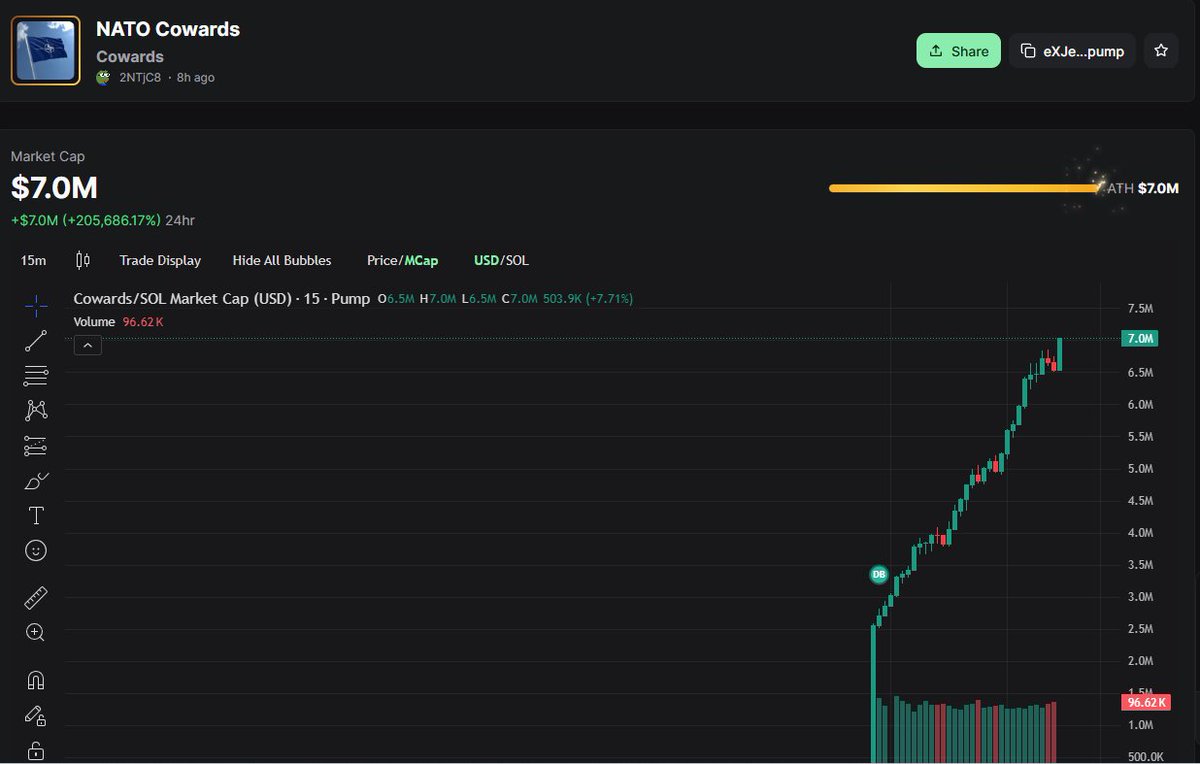Select the brush drawing tool

pos(35,481)
